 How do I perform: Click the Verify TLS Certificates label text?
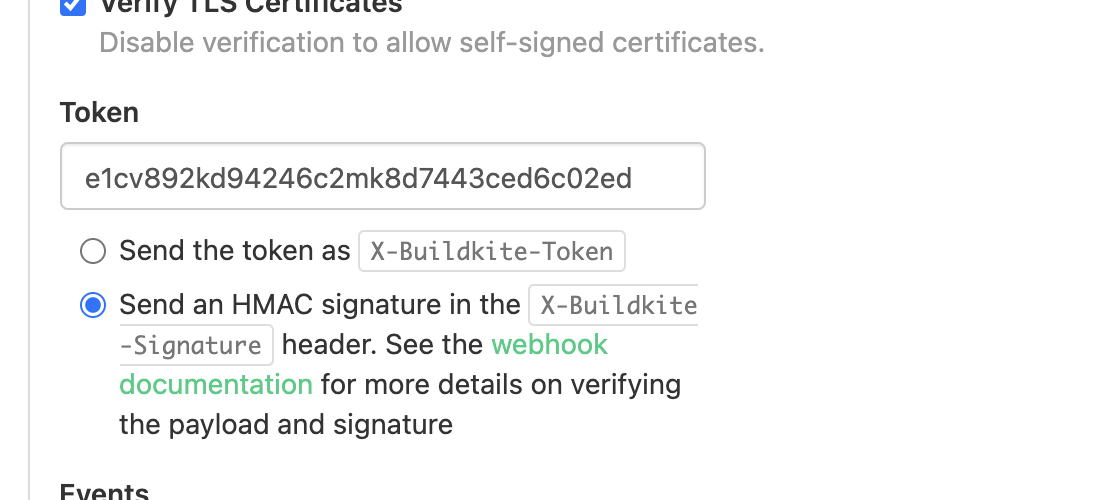coord(250,6)
